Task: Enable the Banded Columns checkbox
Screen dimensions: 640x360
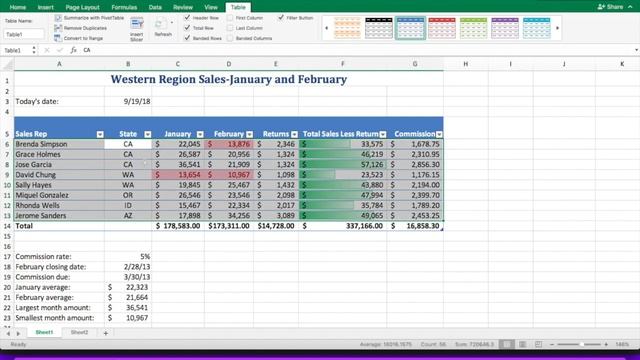Action: tap(230, 38)
